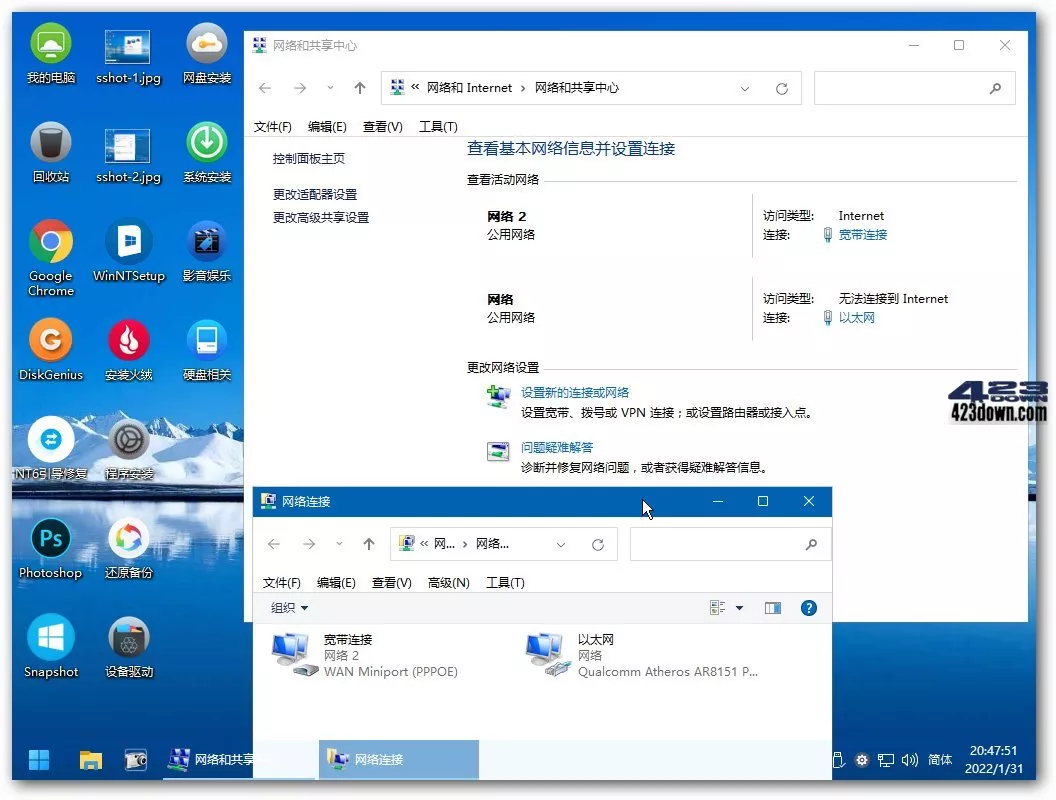
Task: Toggle the preview pane in 网络连接
Action: (x=772, y=607)
